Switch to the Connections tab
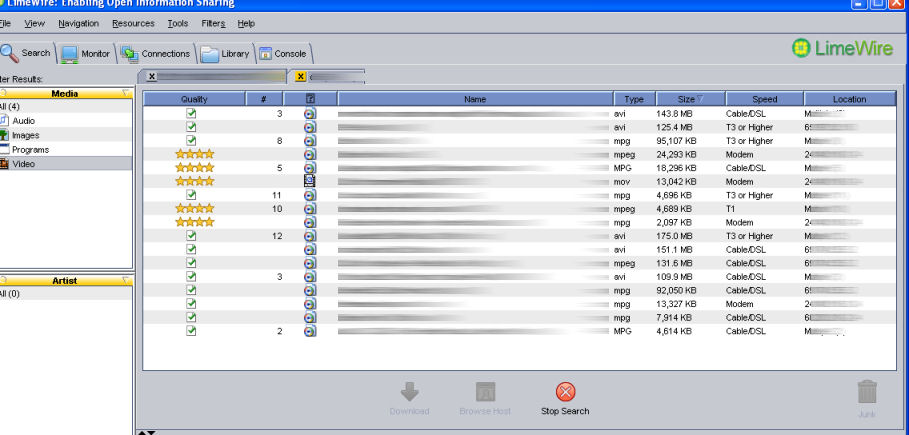 click(x=156, y=54)
